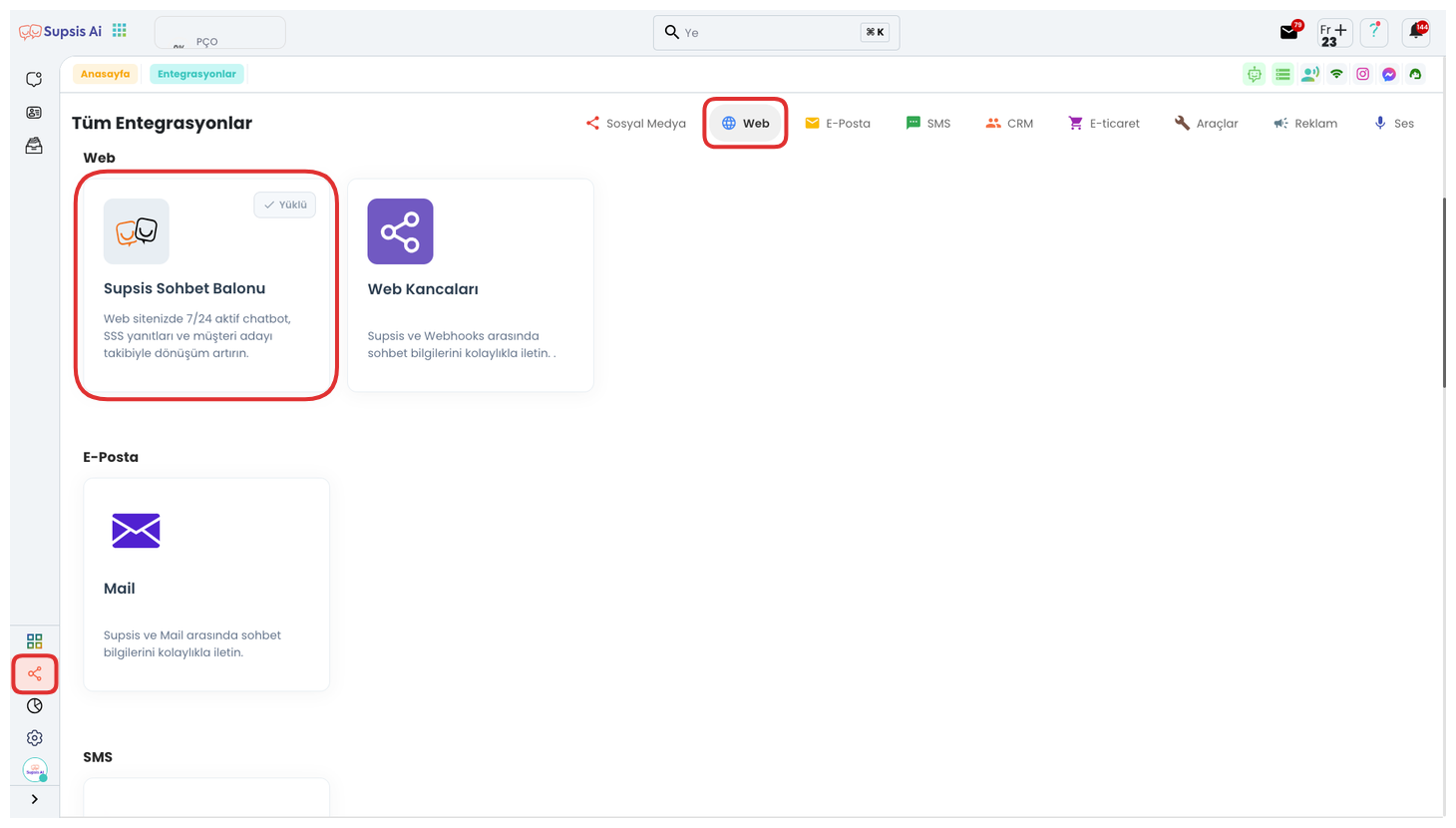Open the mail inbox with 79 badge
The image size is (1456, 828).
click(1290, 31)
